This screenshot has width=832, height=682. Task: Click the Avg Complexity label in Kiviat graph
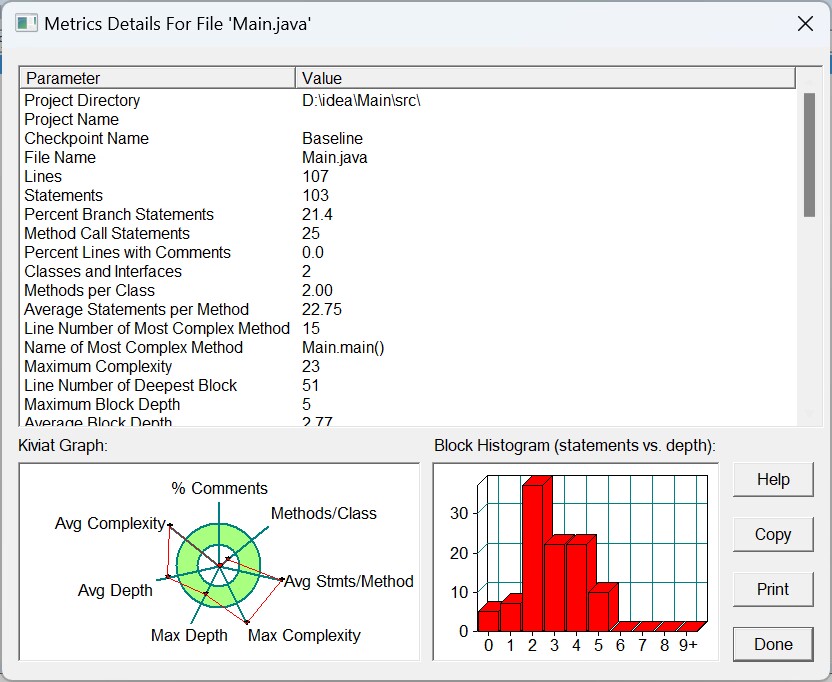click(x=110, y=523)
